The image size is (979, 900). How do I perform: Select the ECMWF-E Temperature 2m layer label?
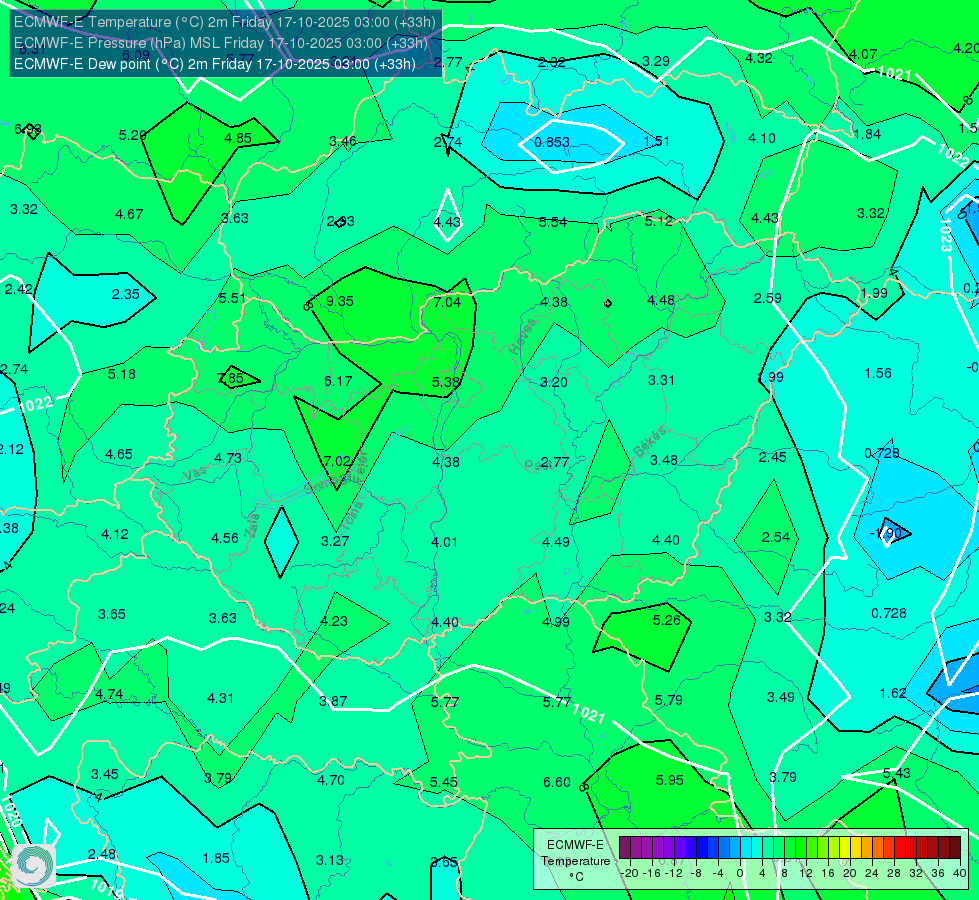pyautogui.click(x=225, y=22)
